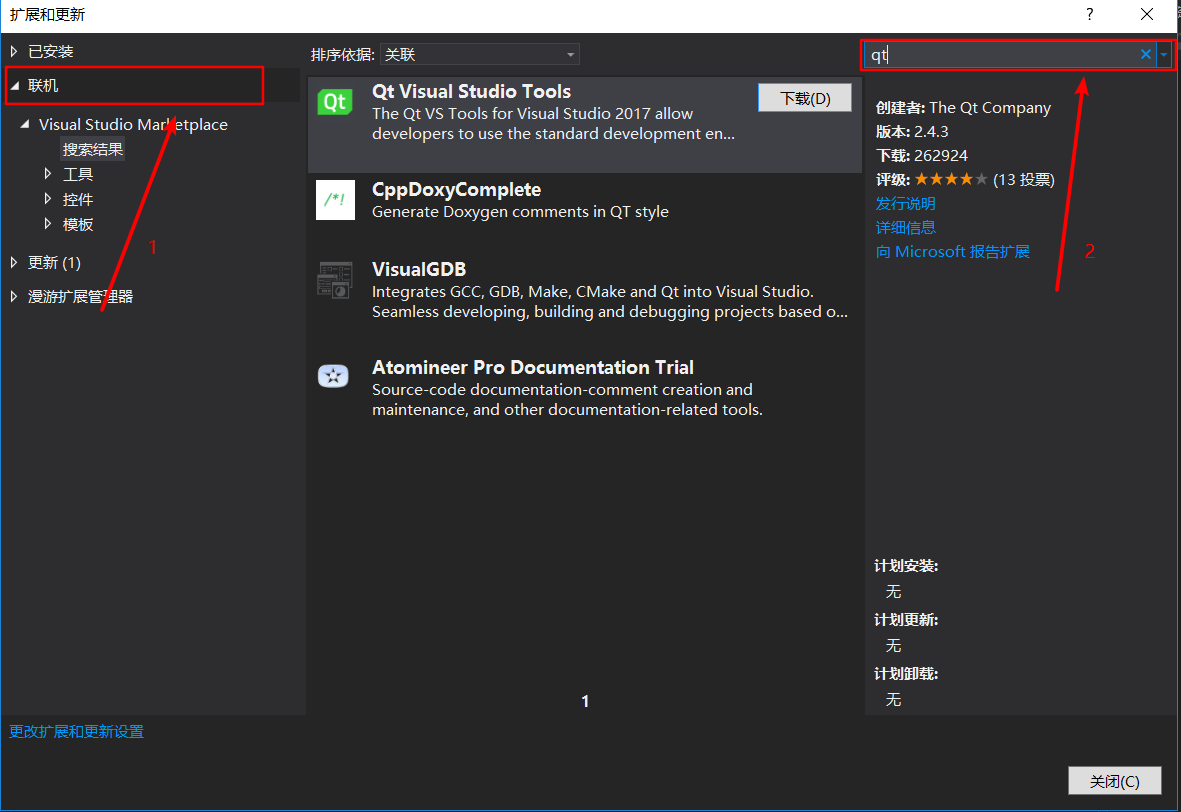Select the 搜索结果 tree item

93,149
